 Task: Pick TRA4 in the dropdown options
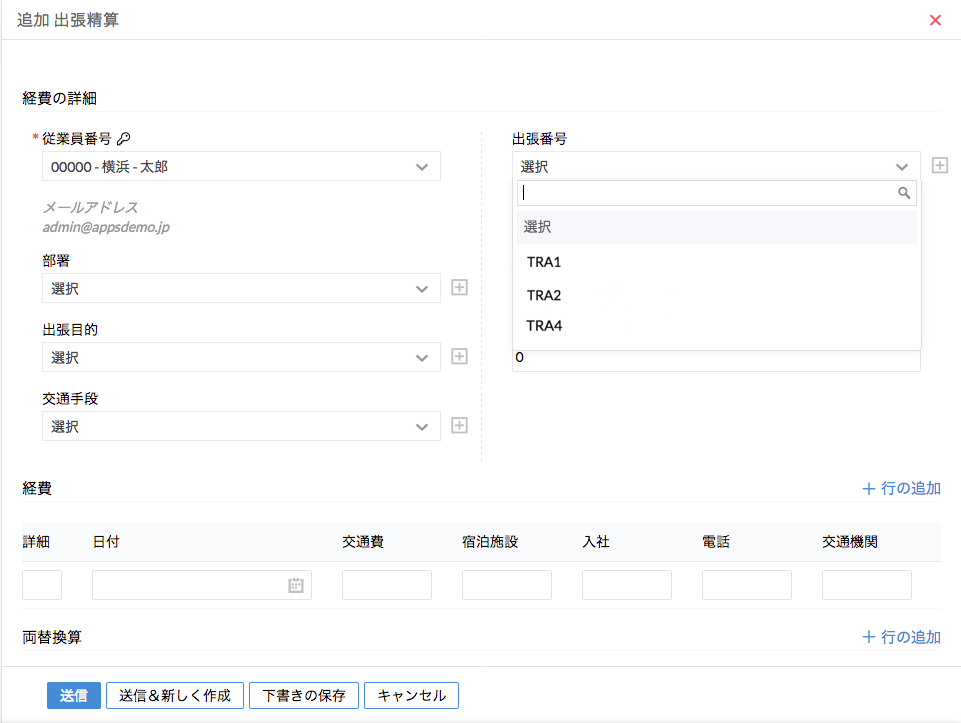pos(544,325)
